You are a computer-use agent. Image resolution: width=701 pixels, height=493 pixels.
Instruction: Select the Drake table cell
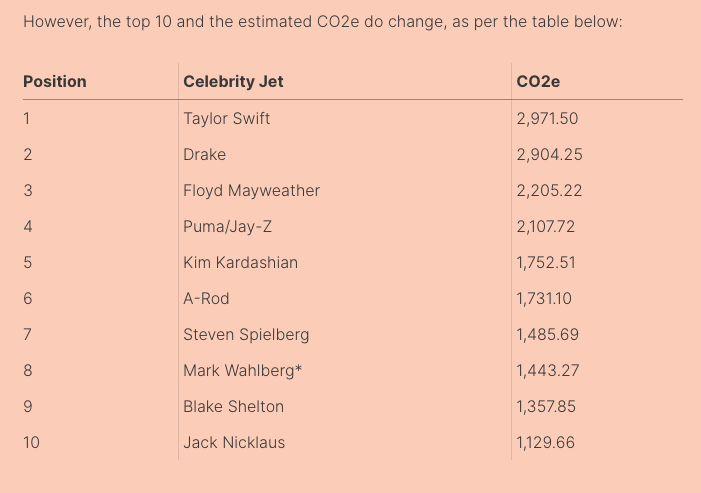pyautogui.click(x=205, y=154)
